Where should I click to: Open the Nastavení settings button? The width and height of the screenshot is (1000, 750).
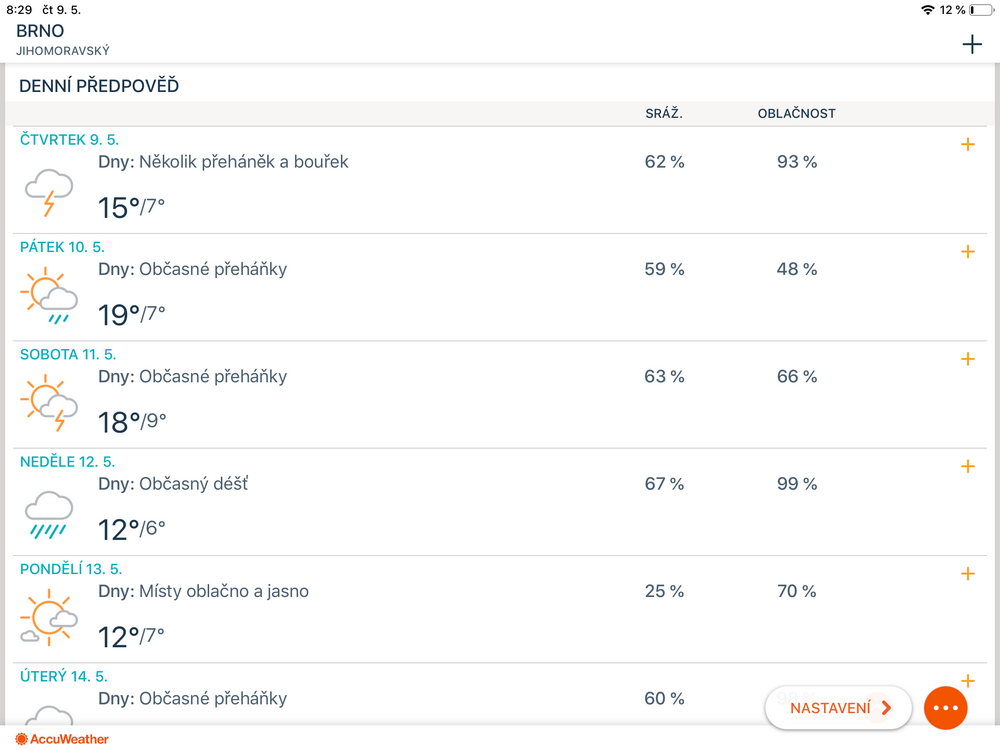838,708
